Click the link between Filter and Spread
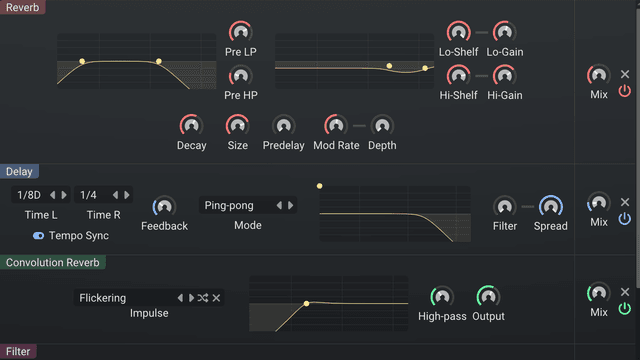This screenshot has height=360, width=640. [528, 207]
